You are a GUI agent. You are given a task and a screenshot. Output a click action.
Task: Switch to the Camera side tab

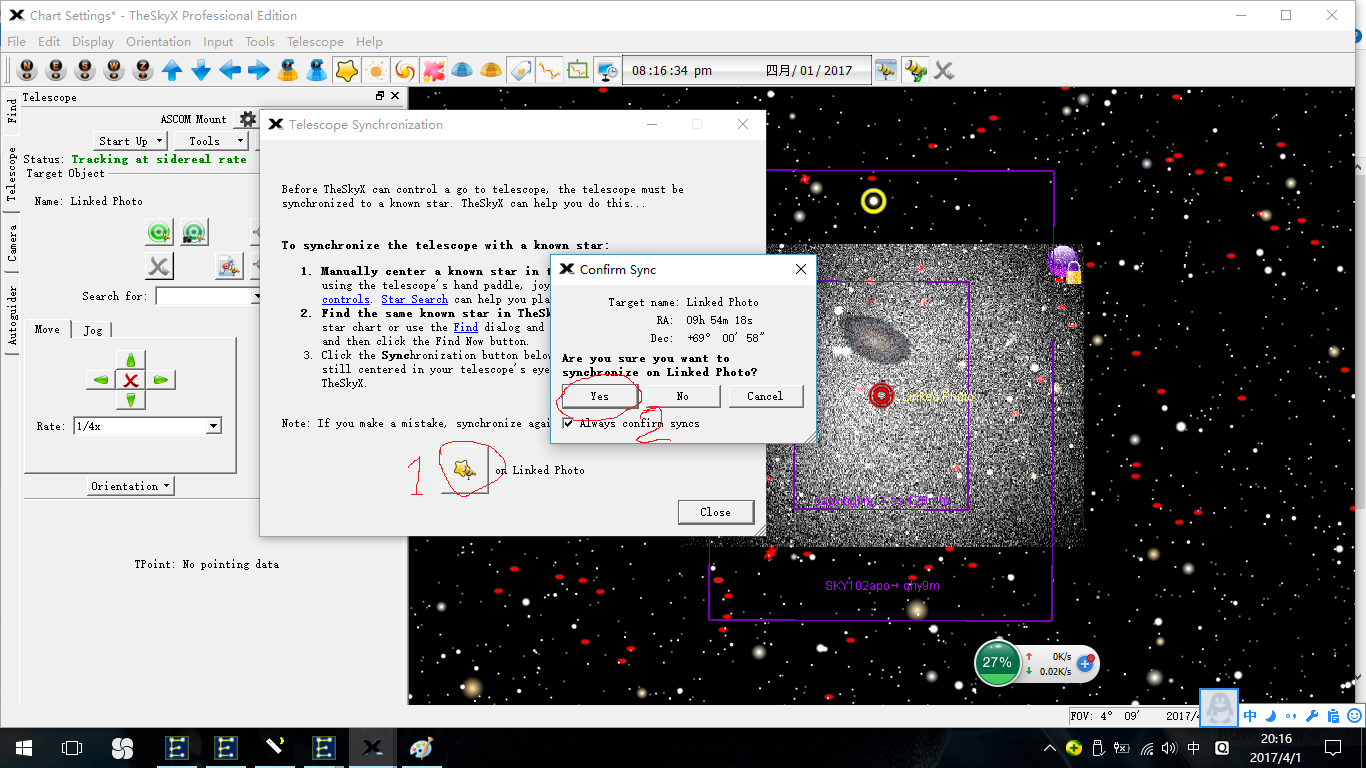click(12, 242)
